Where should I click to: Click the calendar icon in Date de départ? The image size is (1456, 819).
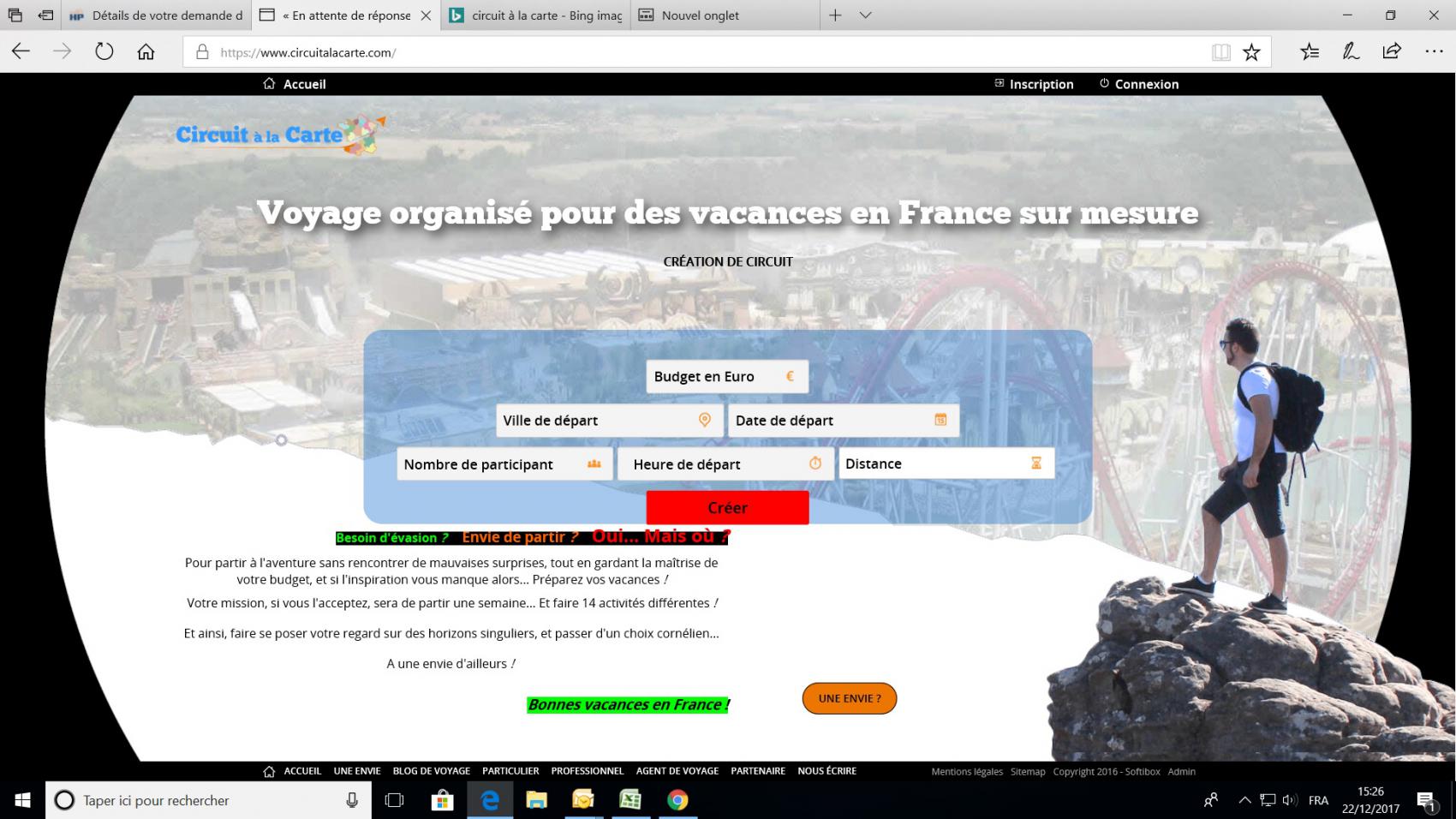940,420
